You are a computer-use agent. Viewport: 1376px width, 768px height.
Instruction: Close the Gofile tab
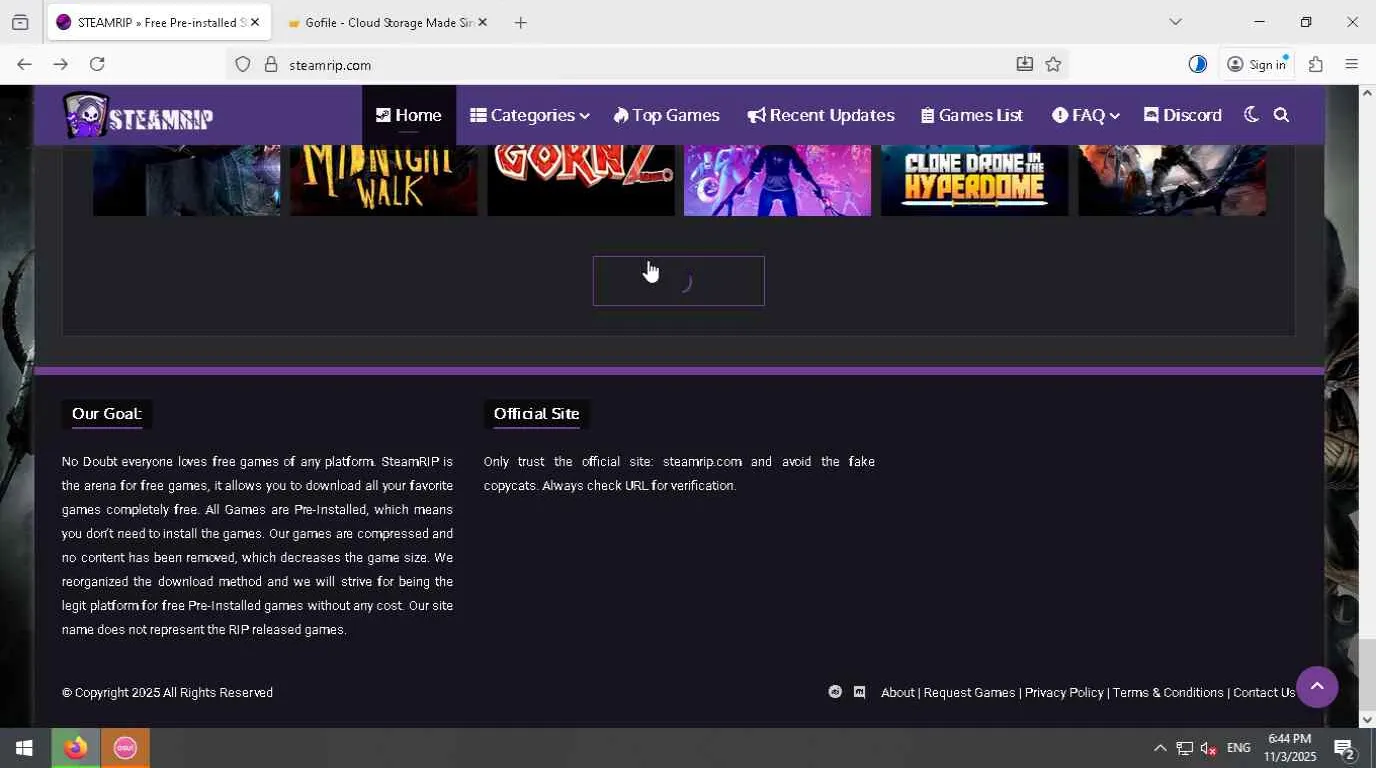[482, 22]
